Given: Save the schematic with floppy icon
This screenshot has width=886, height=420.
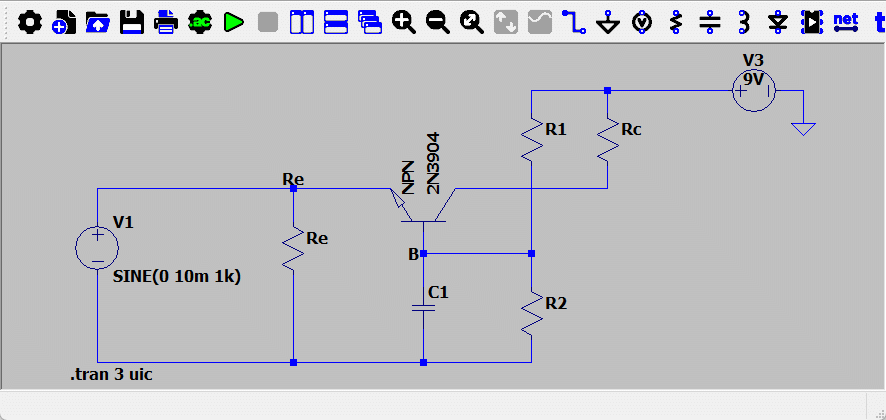Looking at the screenshot, I should (132, 22).
